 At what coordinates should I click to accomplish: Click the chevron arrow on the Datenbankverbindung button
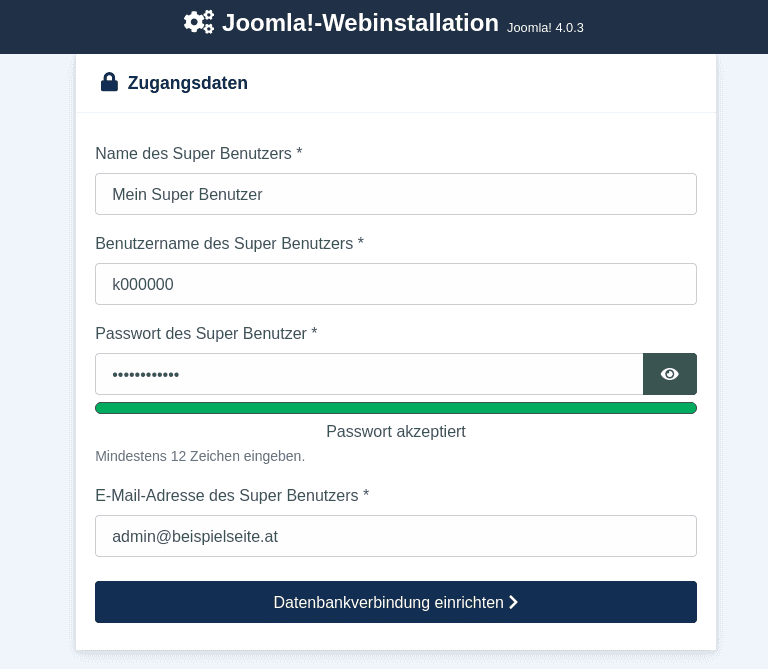click(513, 602)
